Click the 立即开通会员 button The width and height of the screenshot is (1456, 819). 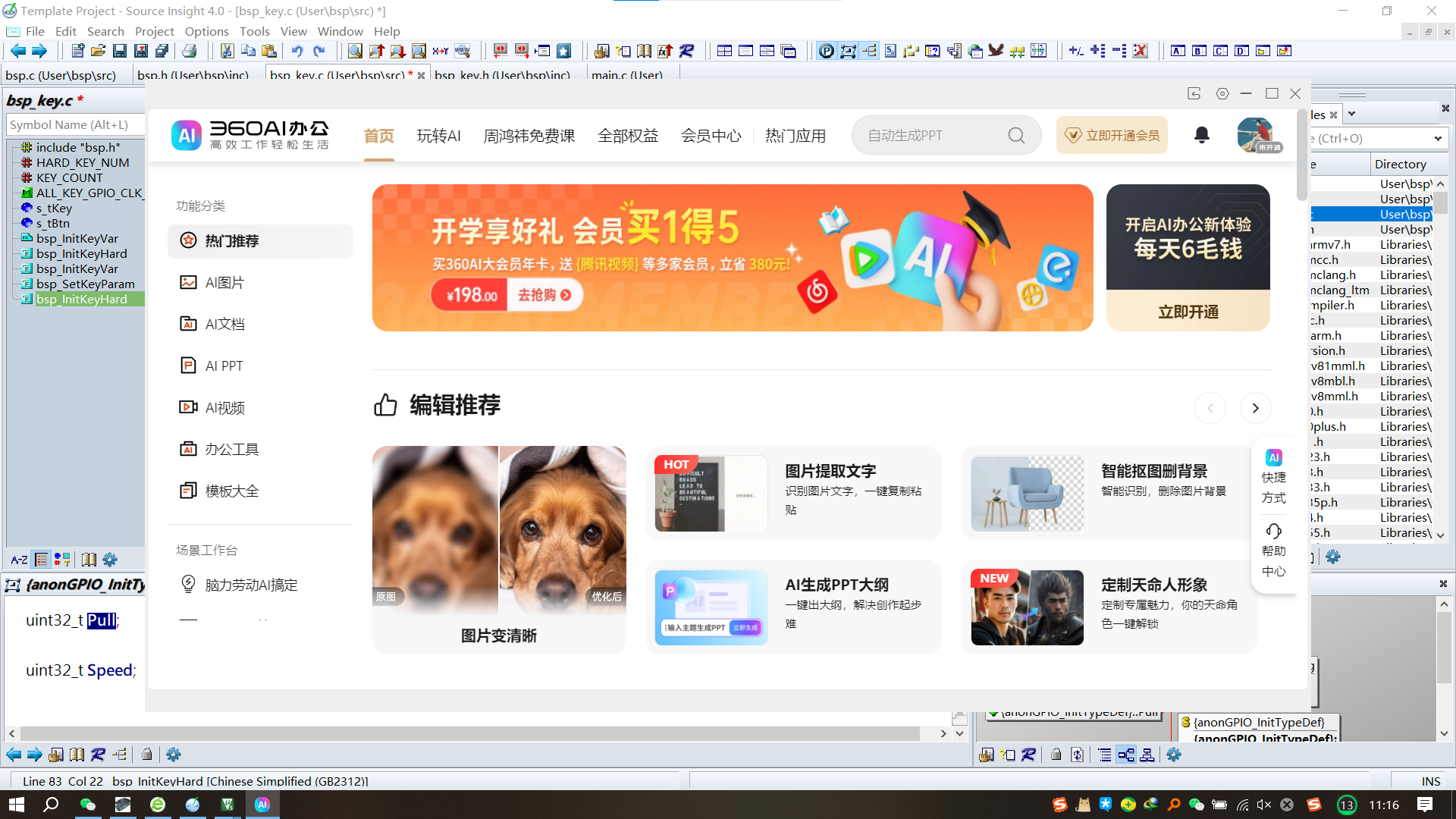[1112, 135]
